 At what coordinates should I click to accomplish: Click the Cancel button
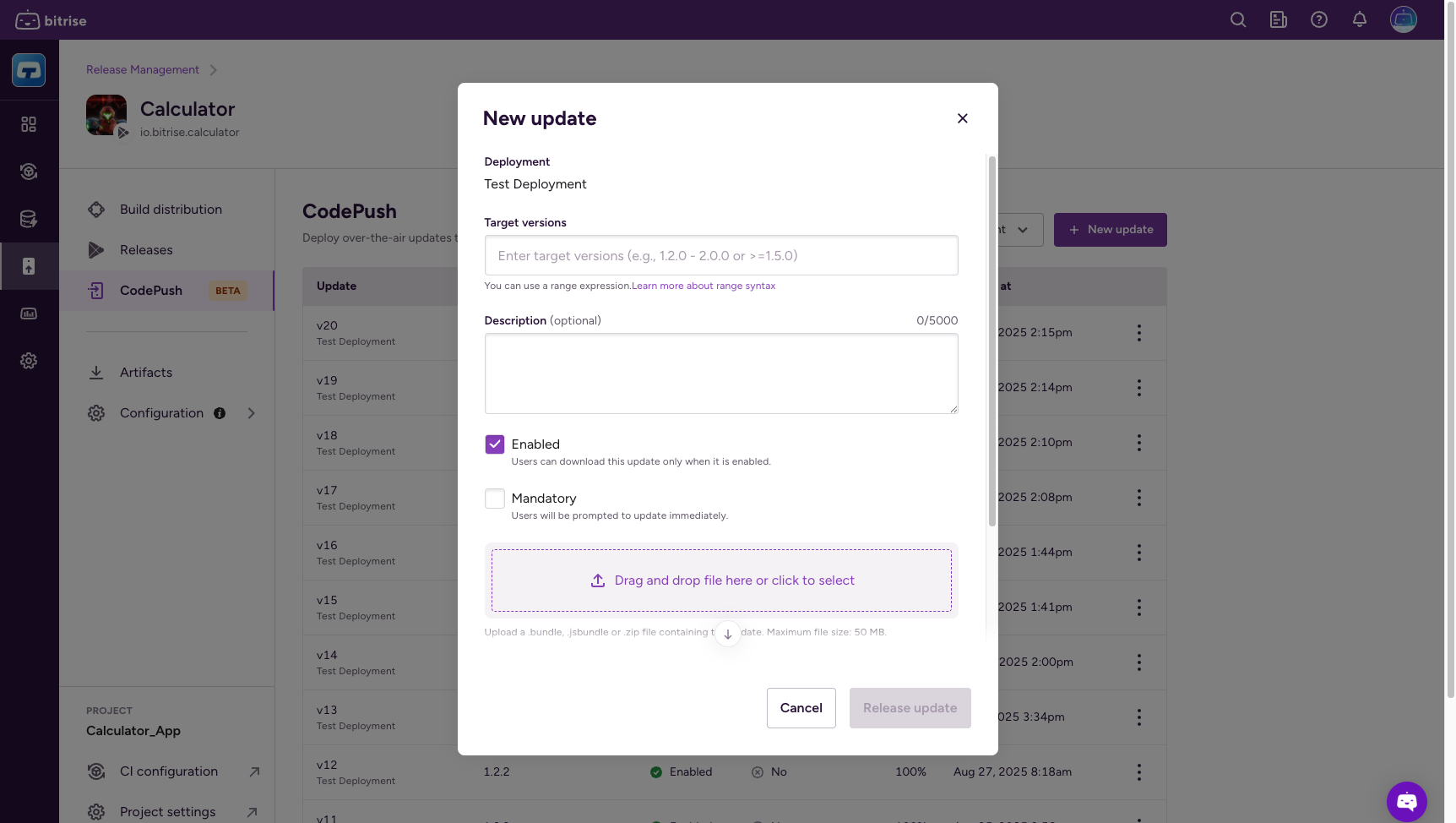(x=801, y=708)
